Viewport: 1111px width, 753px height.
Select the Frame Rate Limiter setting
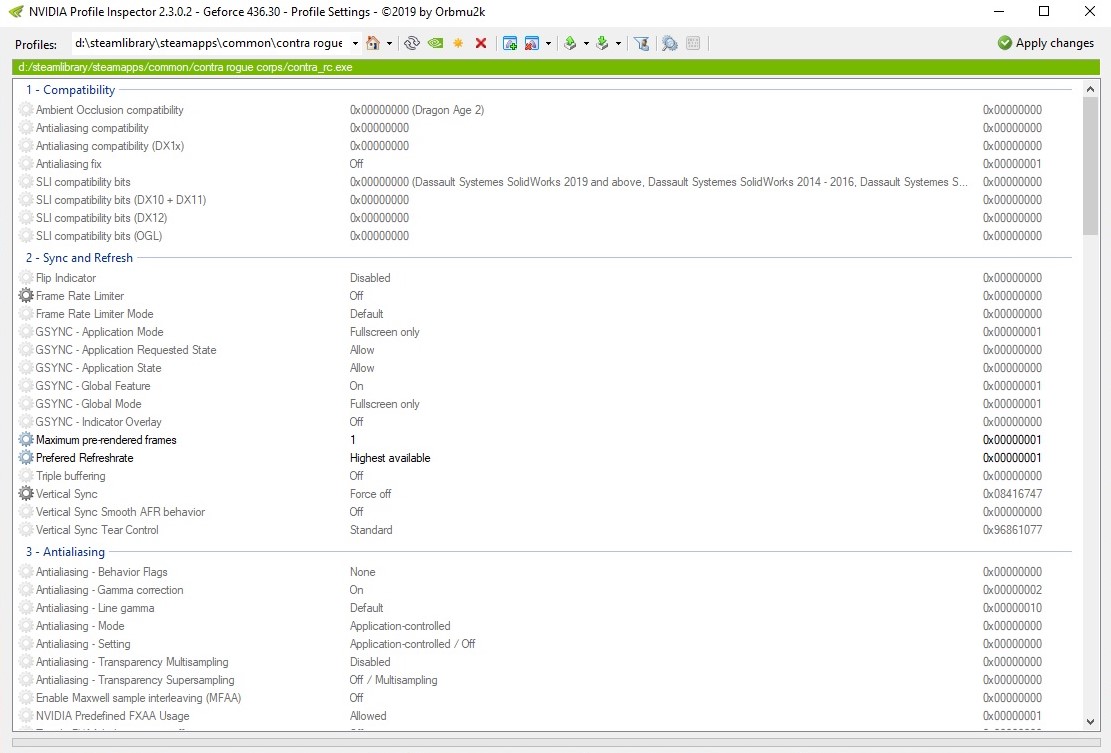coord(80,296)
